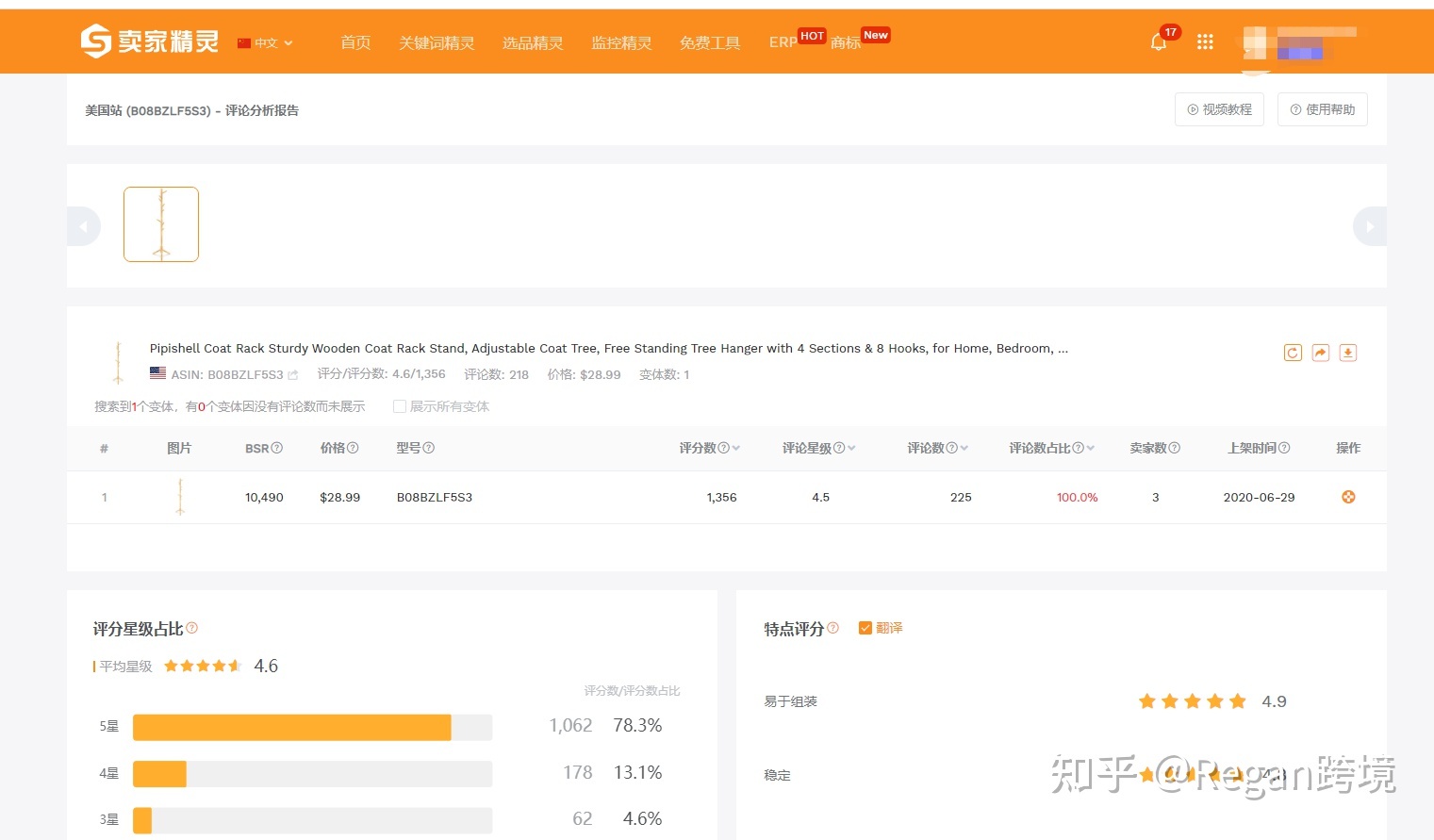
Task: Click the refresh report icon
Action: coord(1293,353)
